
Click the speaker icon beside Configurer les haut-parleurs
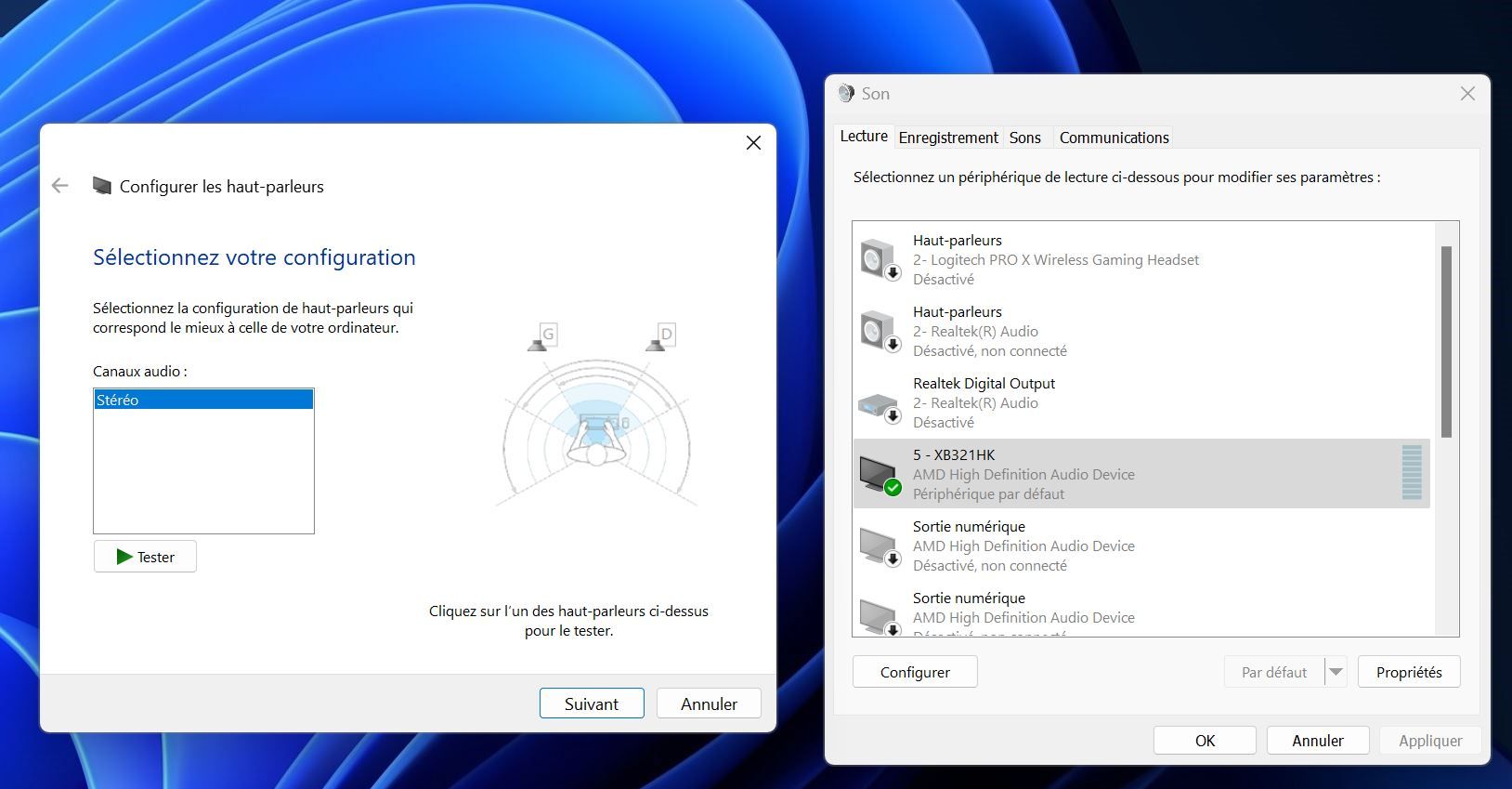tap(102, 186)
